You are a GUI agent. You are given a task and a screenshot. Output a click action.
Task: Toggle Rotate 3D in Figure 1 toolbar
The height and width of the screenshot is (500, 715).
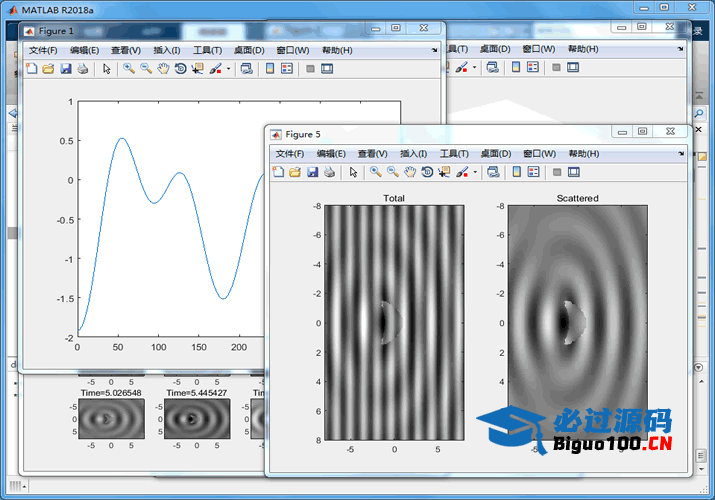(x=180, y=69)
